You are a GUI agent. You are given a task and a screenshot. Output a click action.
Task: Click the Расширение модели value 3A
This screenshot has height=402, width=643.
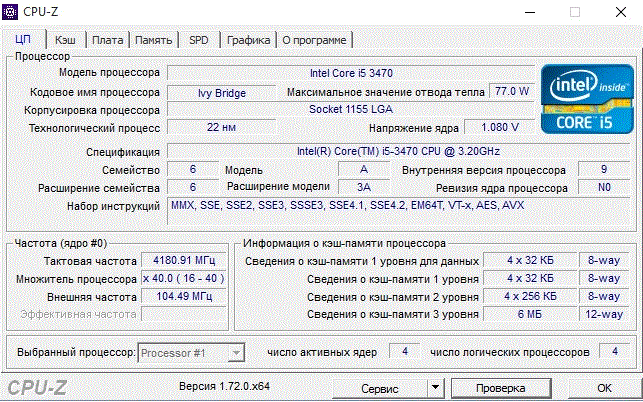coord(364,187)
